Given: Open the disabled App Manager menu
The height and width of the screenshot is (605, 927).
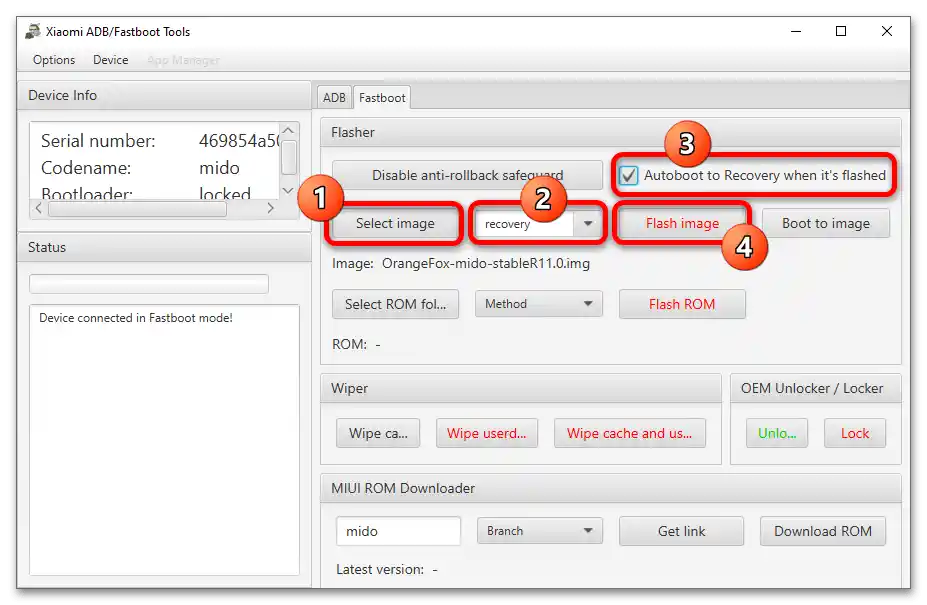Looking at the screenshot, I should coord(183,60).
